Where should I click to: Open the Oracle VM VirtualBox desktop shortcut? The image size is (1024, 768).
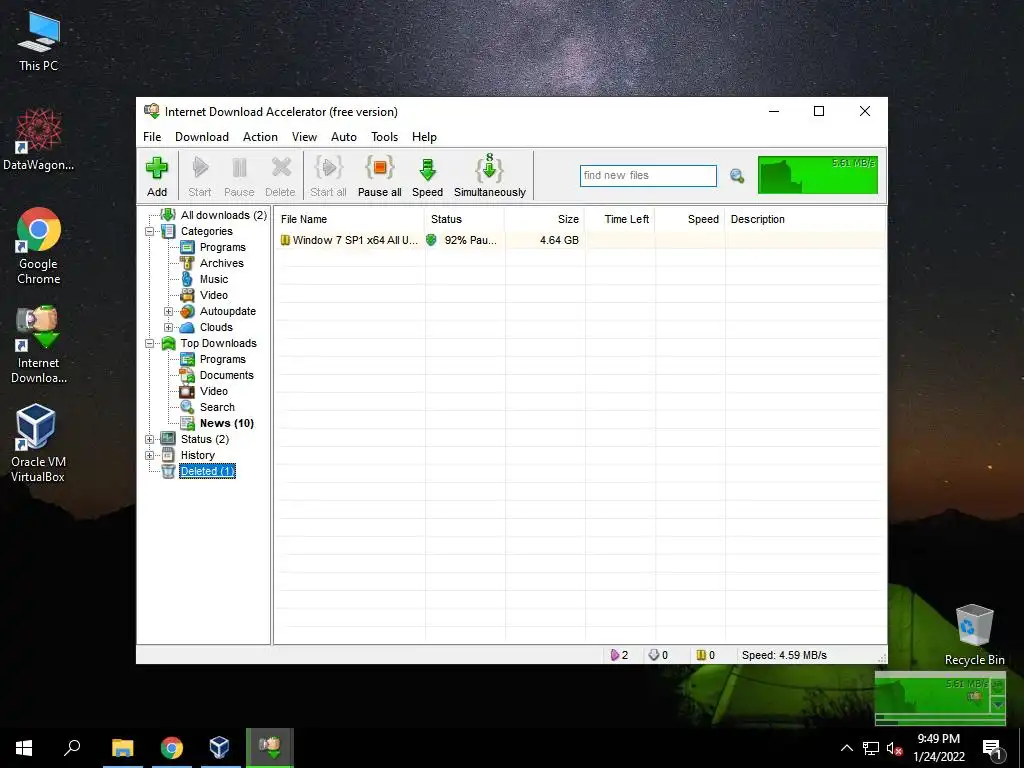coord(37,443)
